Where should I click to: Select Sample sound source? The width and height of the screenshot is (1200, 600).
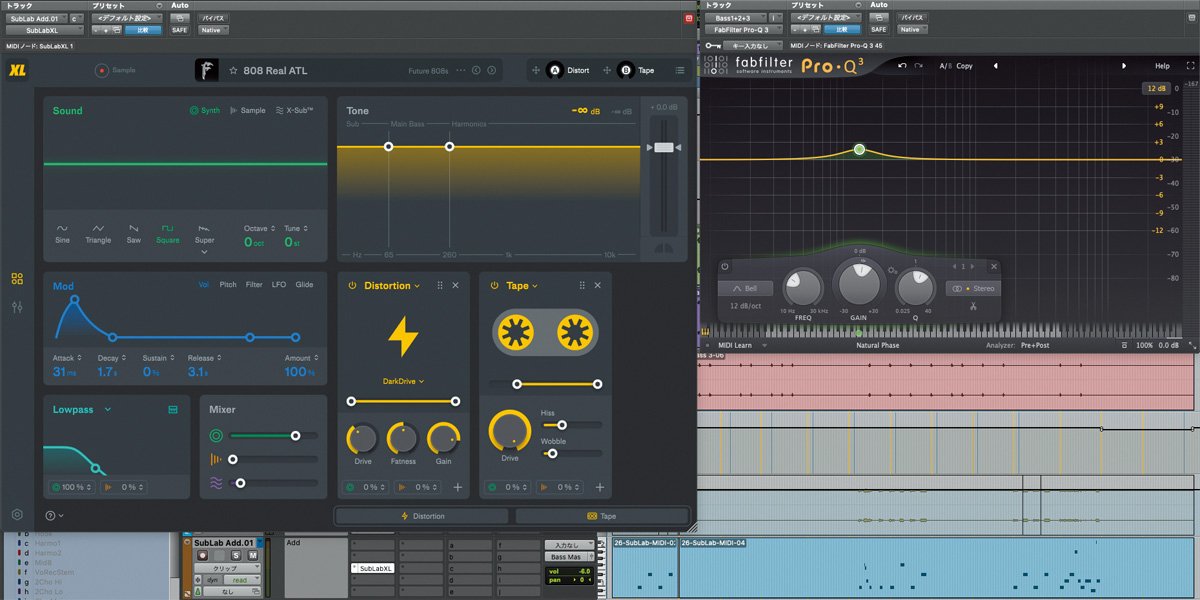248,111
